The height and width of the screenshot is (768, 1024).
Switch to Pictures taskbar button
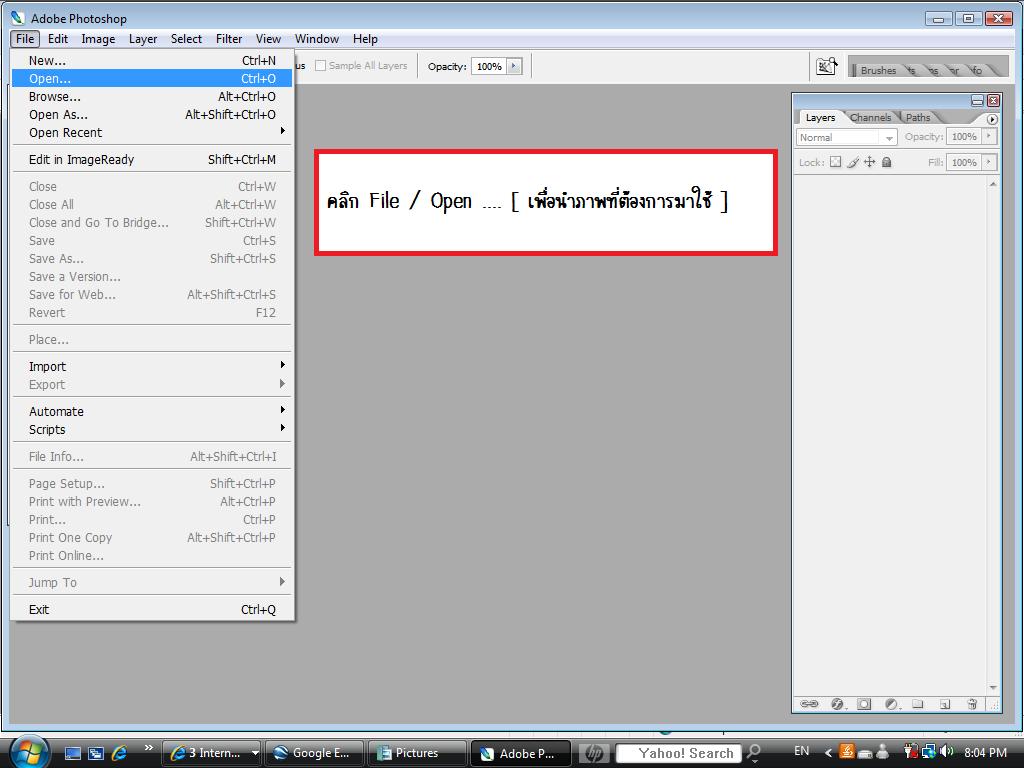(417, 753)
